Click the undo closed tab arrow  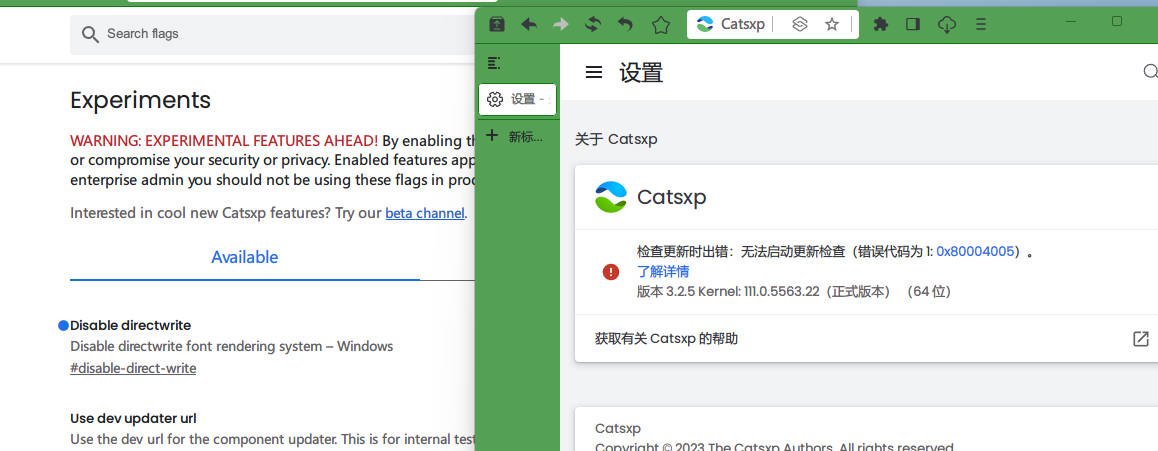tap(626, 25)
